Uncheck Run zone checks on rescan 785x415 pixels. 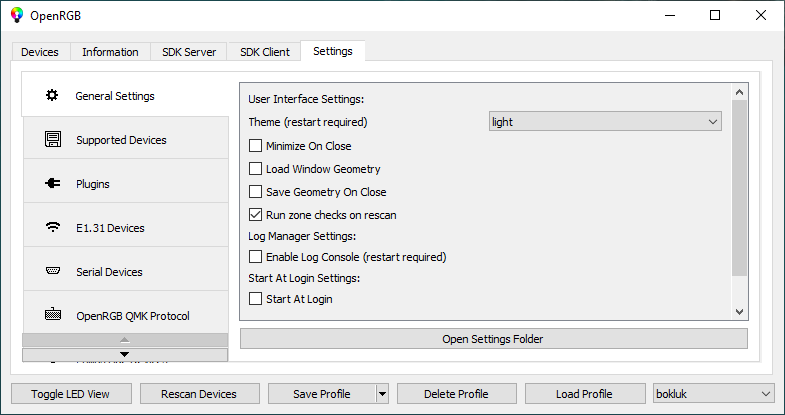pos(255,215)
